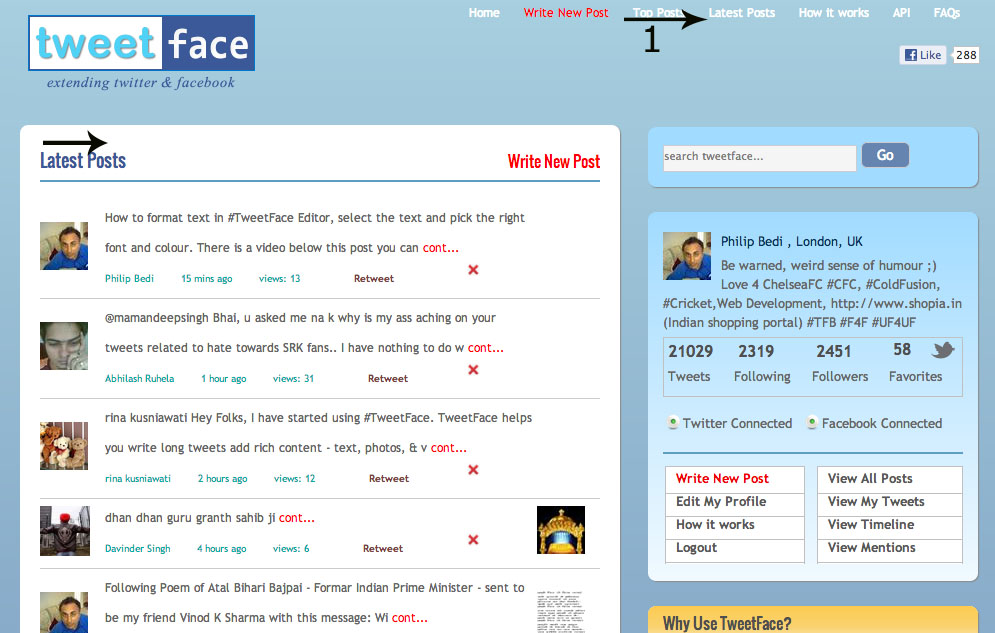Open Philip Bedi's avatar on first post

tap(64, 246)
